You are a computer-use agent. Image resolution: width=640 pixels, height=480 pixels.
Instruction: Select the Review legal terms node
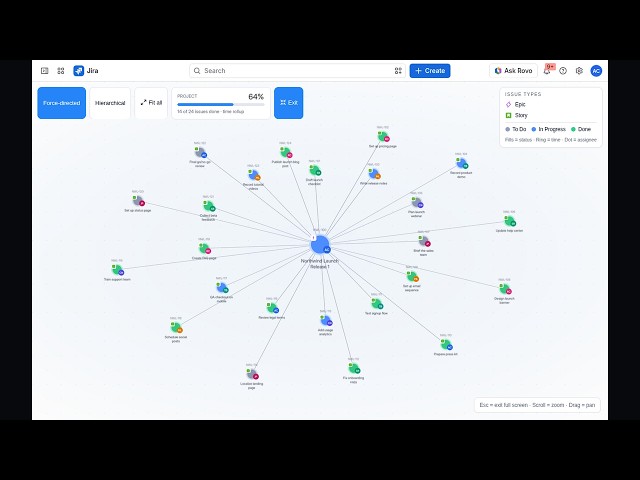[272, 308]
